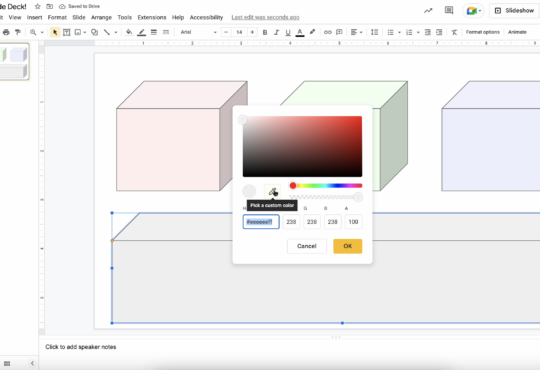
Task: Click the Insert link icon
Action: pos(328,32)
